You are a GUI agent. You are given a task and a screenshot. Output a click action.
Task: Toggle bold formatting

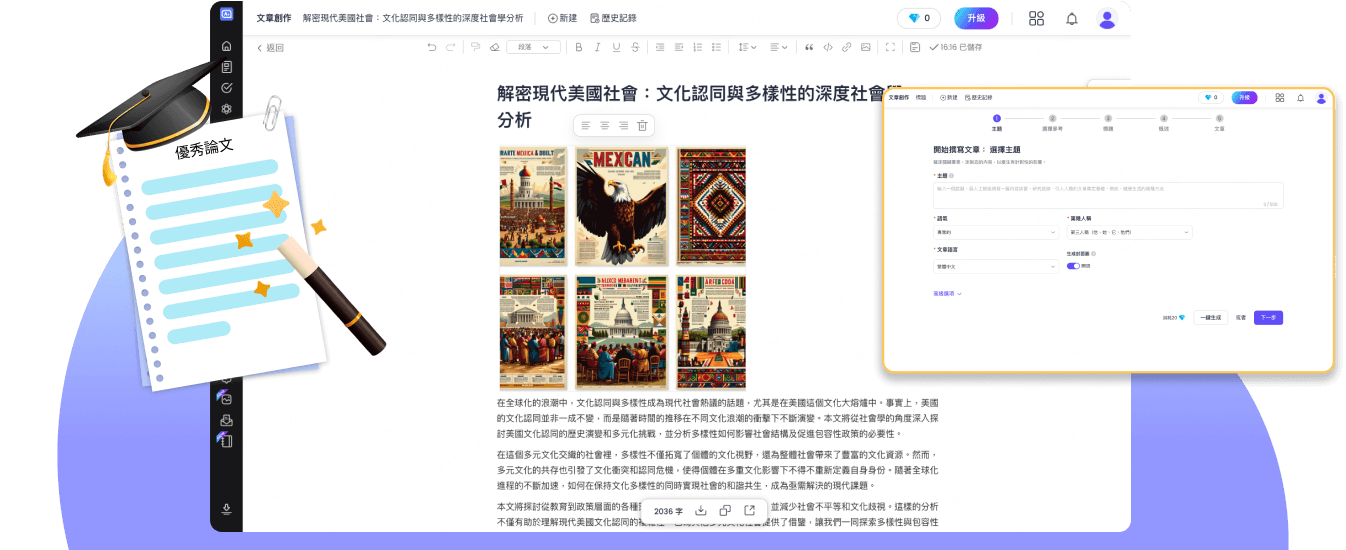578,47
